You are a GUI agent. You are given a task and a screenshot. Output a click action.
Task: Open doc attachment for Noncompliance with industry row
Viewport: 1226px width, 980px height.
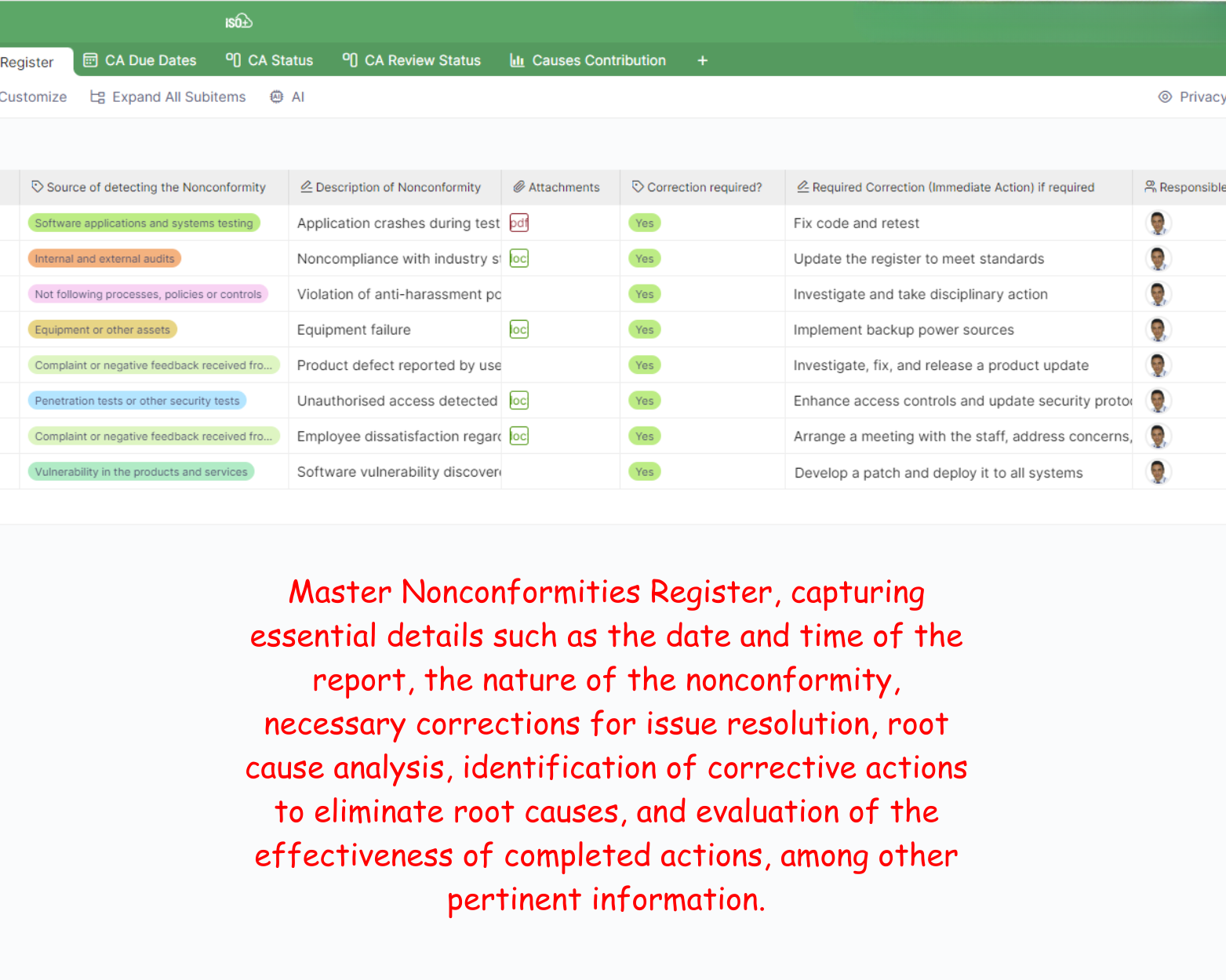point(518,258)
